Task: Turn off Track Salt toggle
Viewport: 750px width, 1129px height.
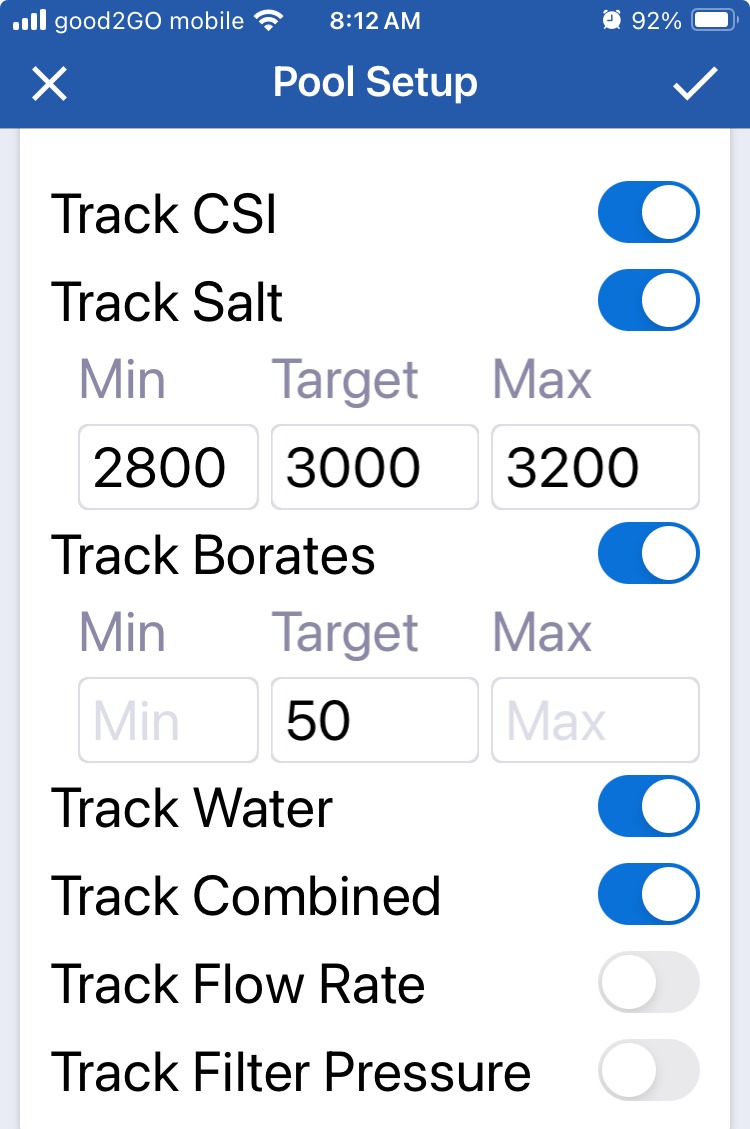Action: [x=649, y=300]
